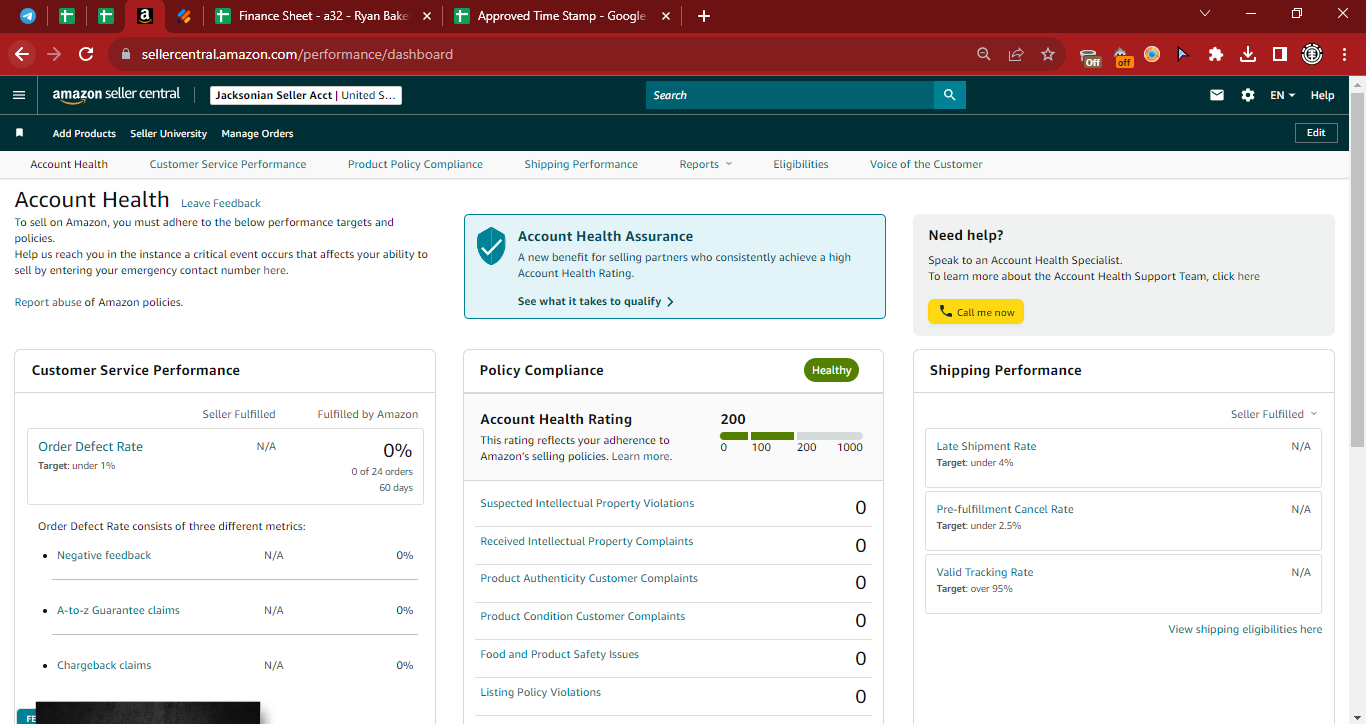Open the Order Defect Rate link

[90, 446]
